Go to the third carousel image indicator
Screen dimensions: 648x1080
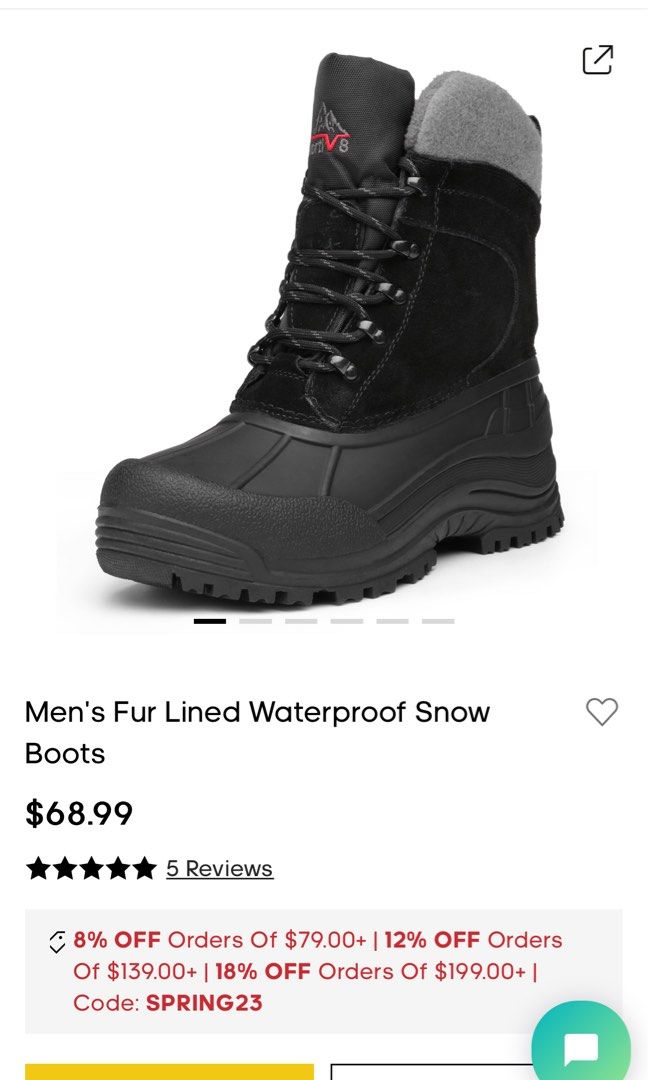click(x=301, y=621)
